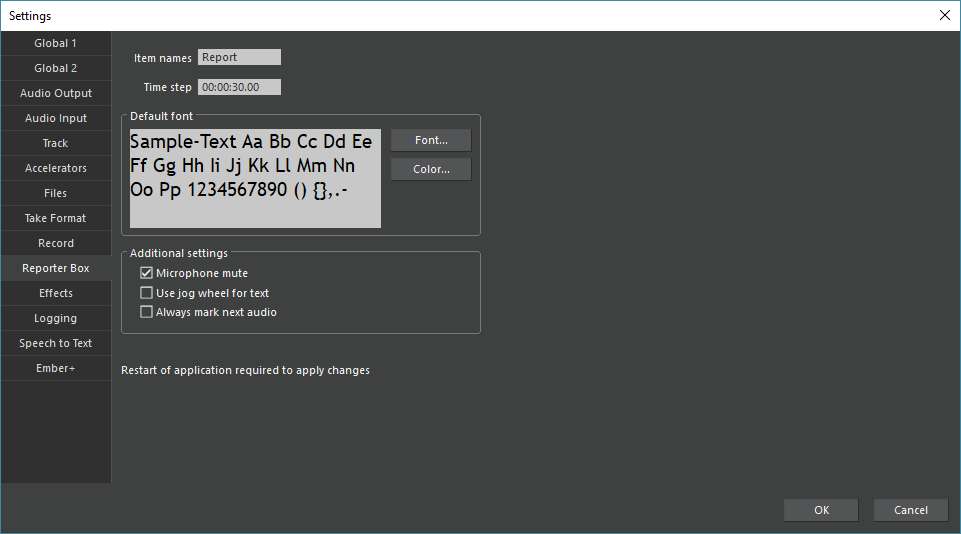Select the Audio Output tab

[55, 93]
